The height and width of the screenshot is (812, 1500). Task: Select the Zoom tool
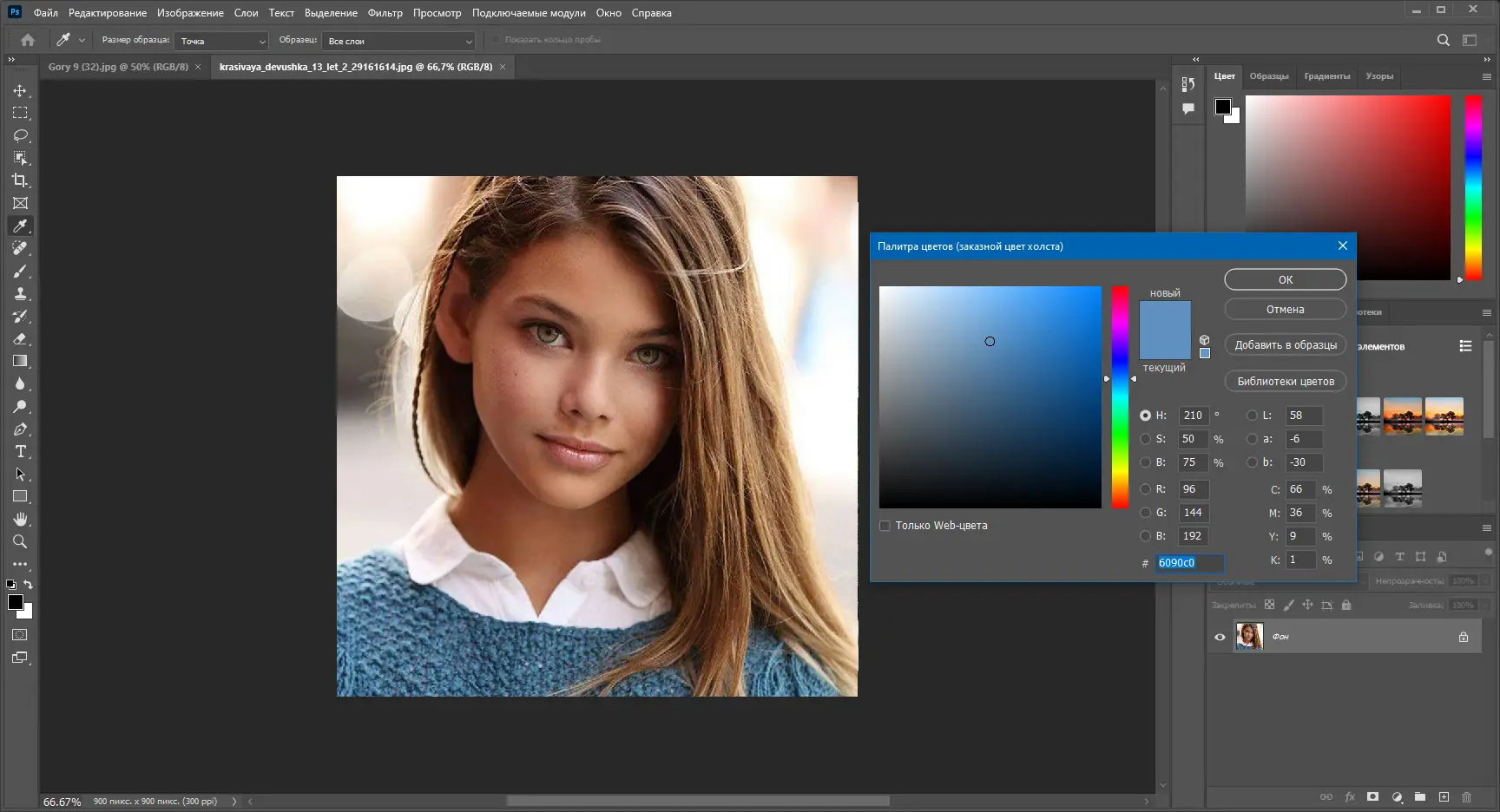tap(20, 541)
